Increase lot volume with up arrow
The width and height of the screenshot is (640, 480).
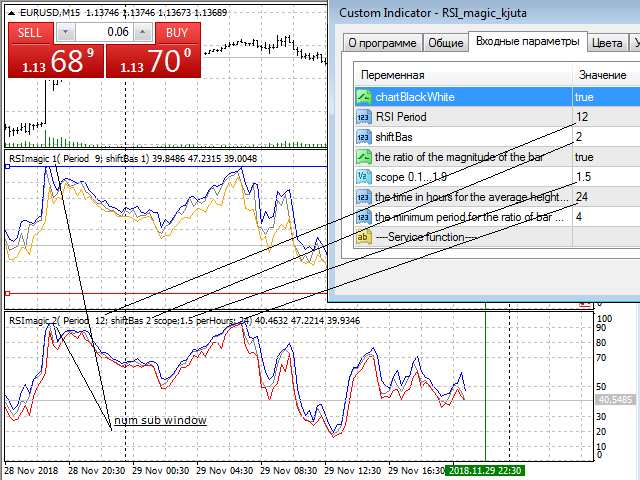pyautogui.click(x=144, y=33)
